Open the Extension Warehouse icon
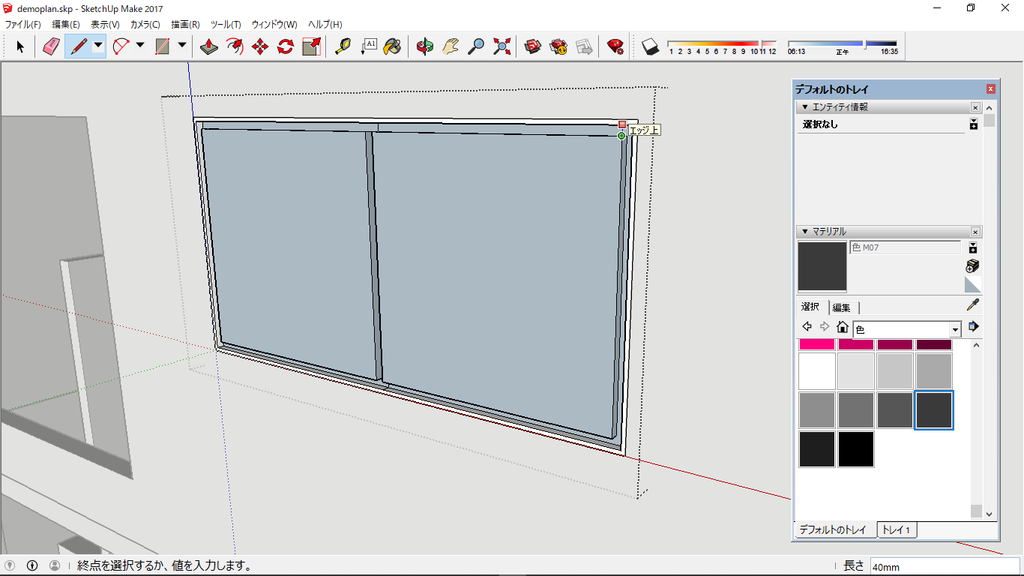 558,46
